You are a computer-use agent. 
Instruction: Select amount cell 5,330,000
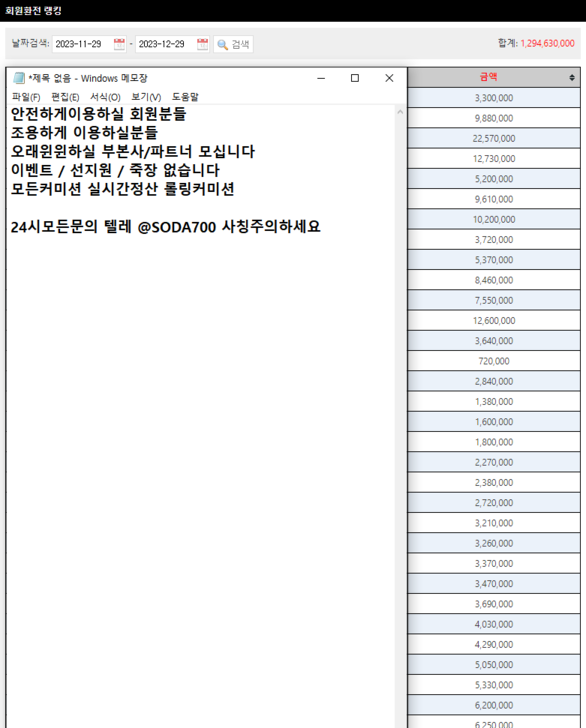coord(494,685)
